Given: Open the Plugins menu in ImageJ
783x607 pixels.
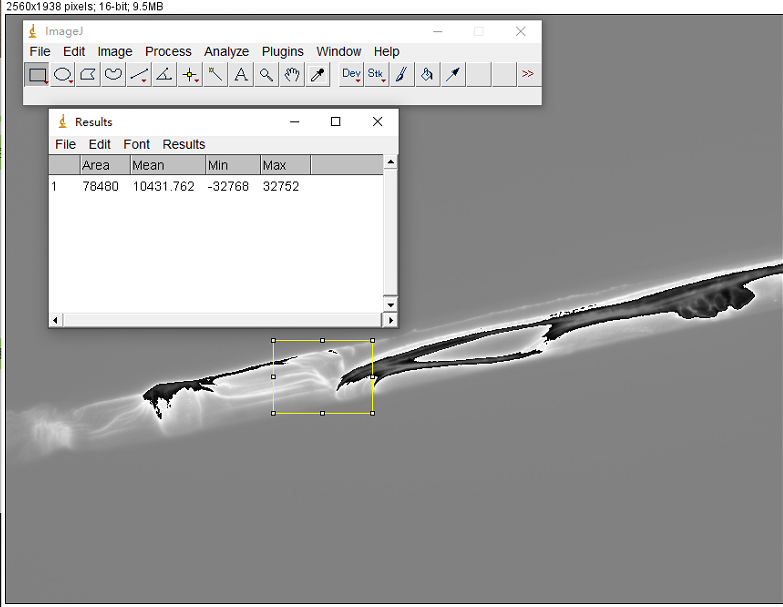Looking at the screenshot, I should point(282,51).
